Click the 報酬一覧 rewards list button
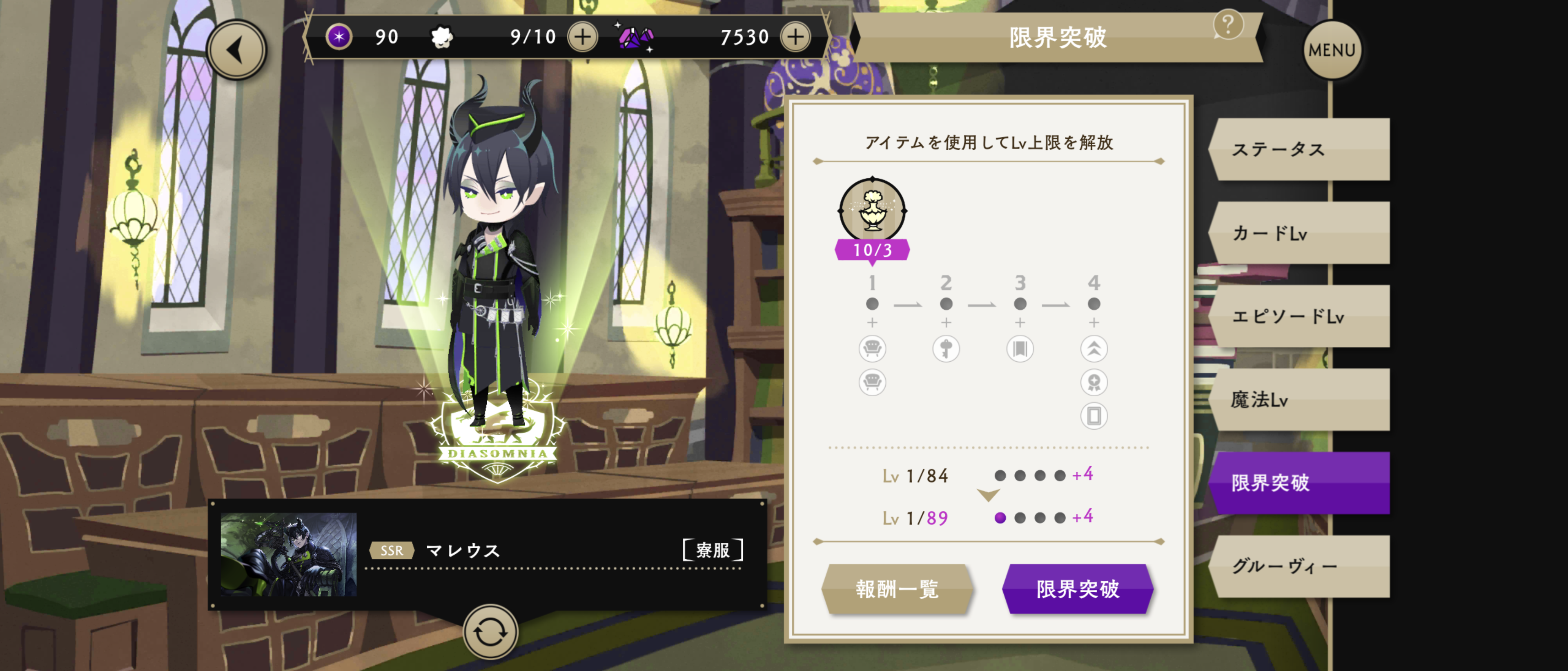Viewport: 1568px width, 671px height. coord(897,589)
